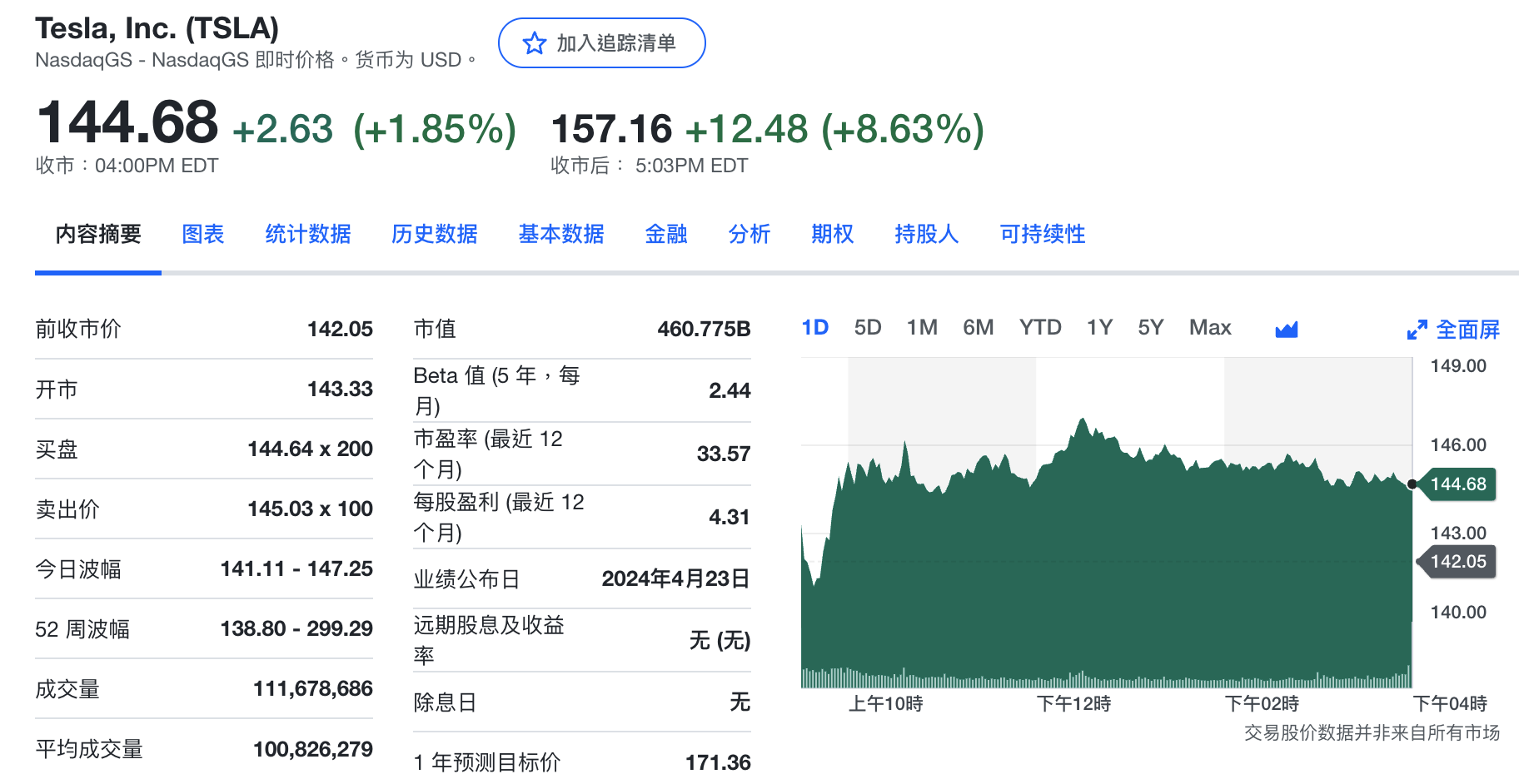1519x784 pixels.
Task: Enable the 1M chart range
Action: (922, 328)
